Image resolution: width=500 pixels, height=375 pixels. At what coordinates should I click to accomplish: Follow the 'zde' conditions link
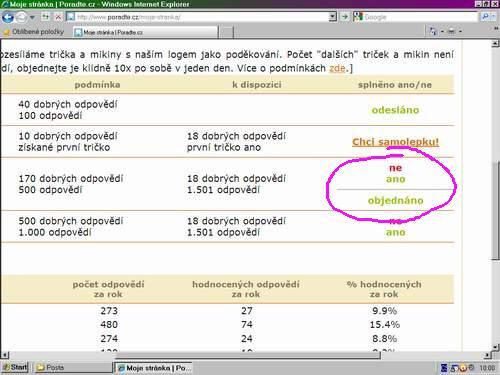(x=337, y=68)
